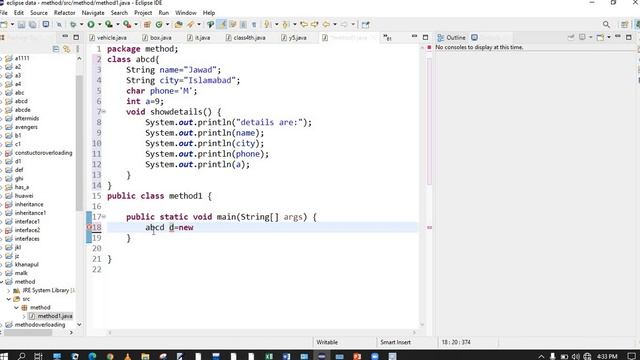Click Link with Editor icon in Package Explorer

pyautogui.click(x=67, y=49)
